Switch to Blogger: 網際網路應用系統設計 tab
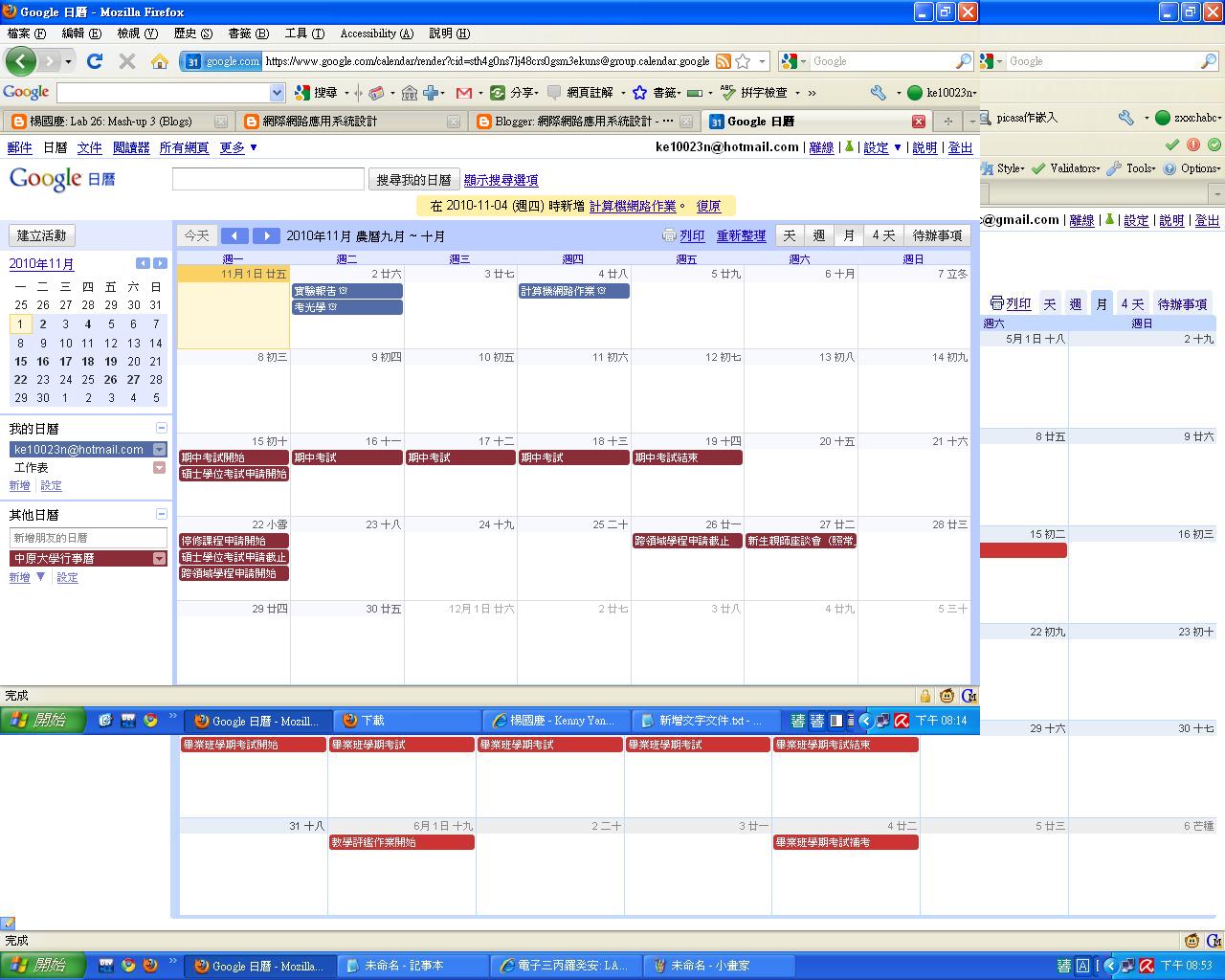The height and width of the screenshot is (980, 1225). coord(582,122)
